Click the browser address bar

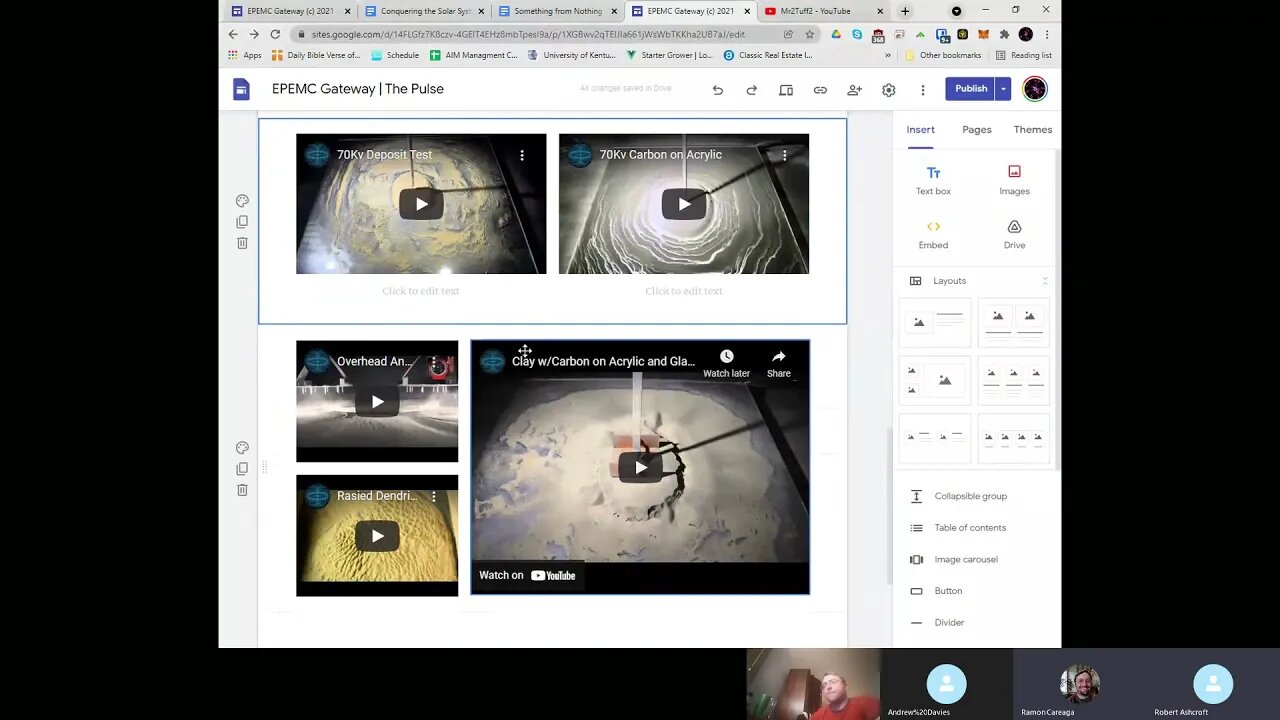point(540,34)
